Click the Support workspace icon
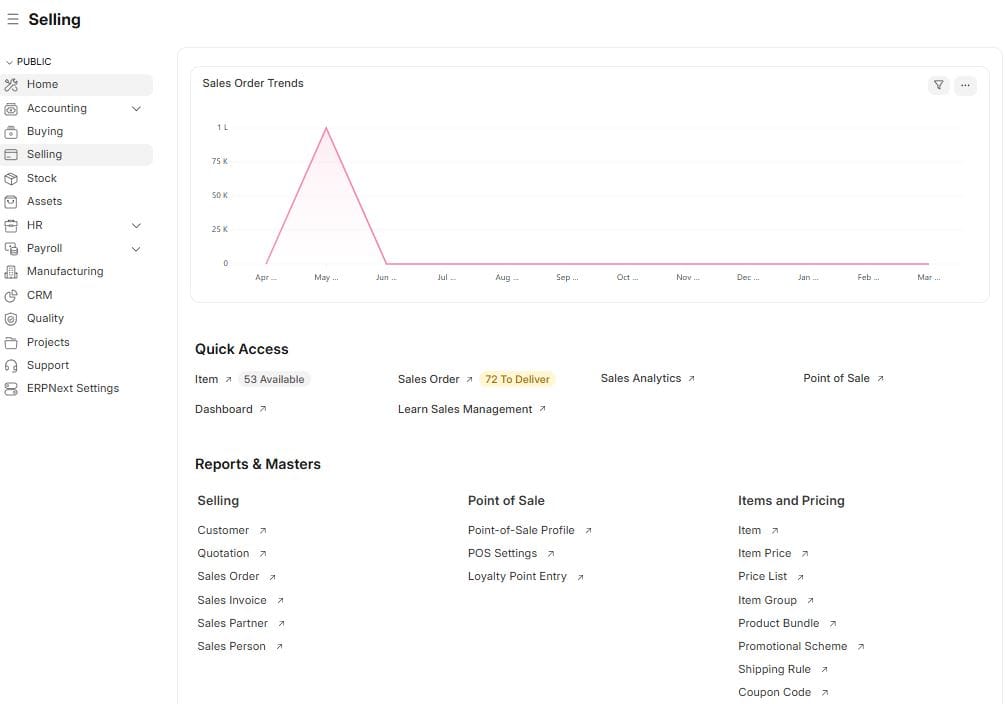The image size is (1005, 704). pos(14,365)
